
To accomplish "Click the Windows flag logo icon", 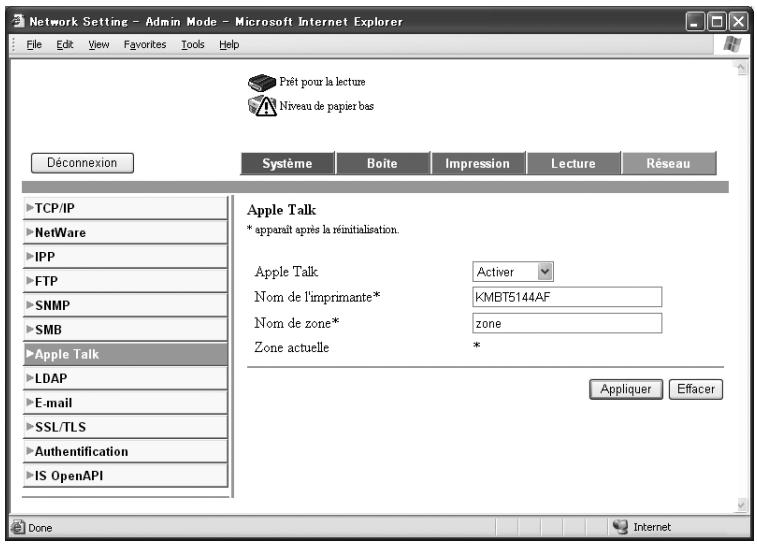I will 732,44.
